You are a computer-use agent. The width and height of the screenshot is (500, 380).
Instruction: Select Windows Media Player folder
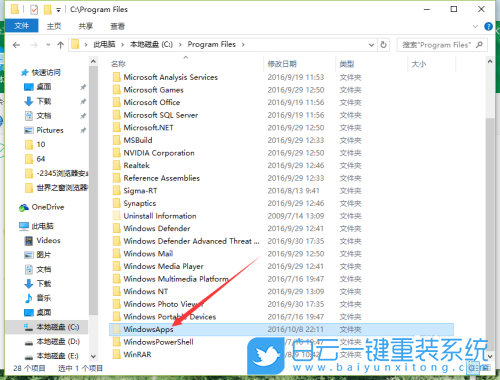click(x=163, y=266)
